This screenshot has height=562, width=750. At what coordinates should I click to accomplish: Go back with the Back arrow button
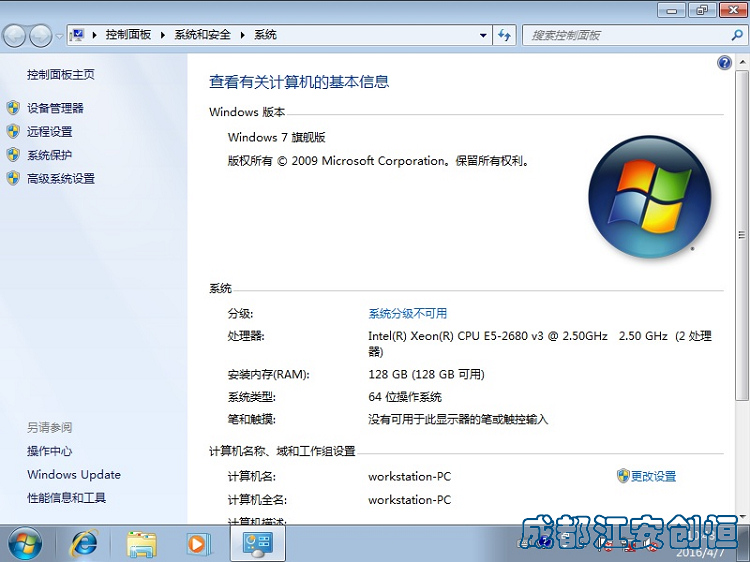15,36
